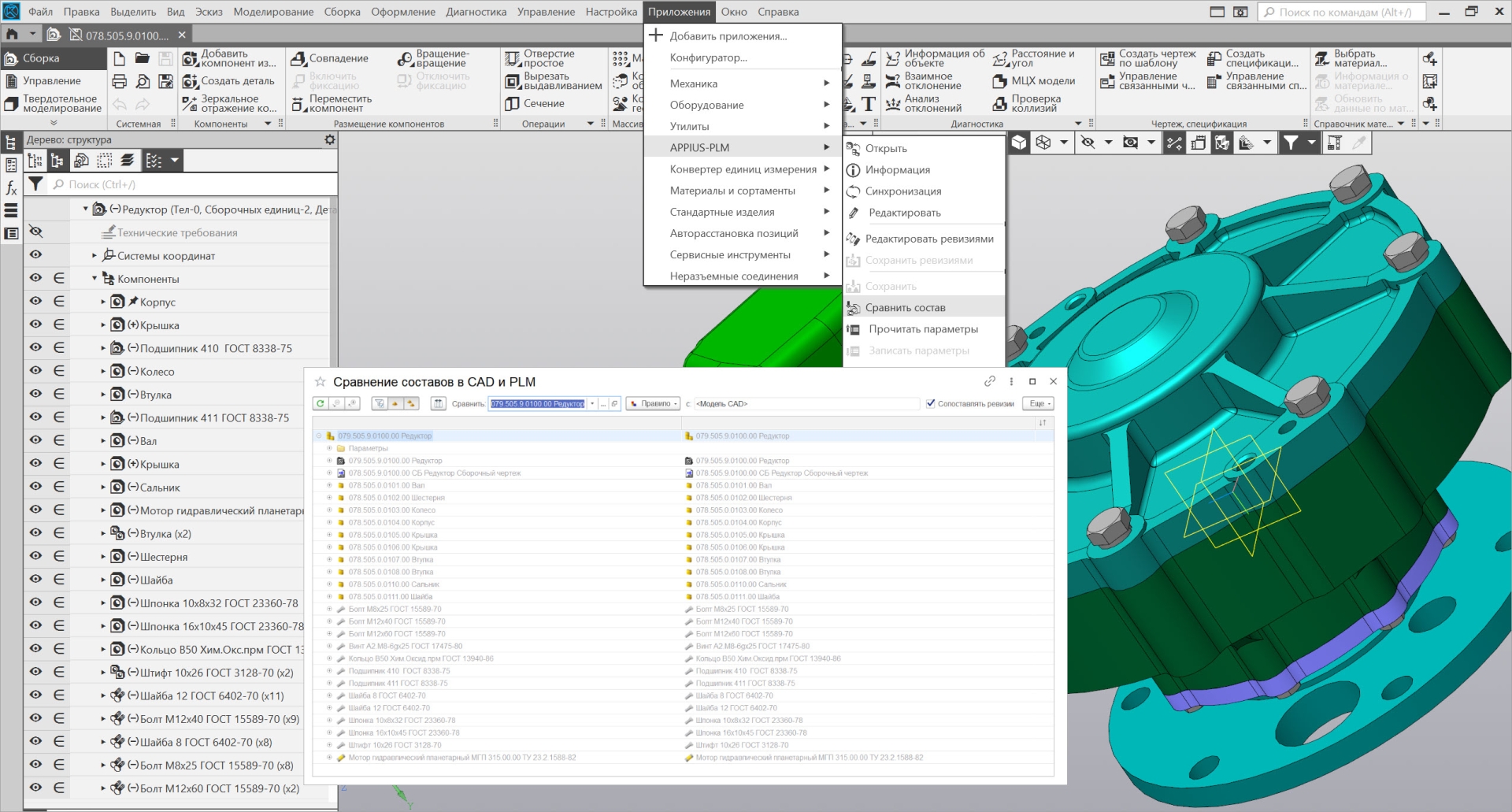Click the tree Поиск search field
The image size is (1512, 812).
193,184
